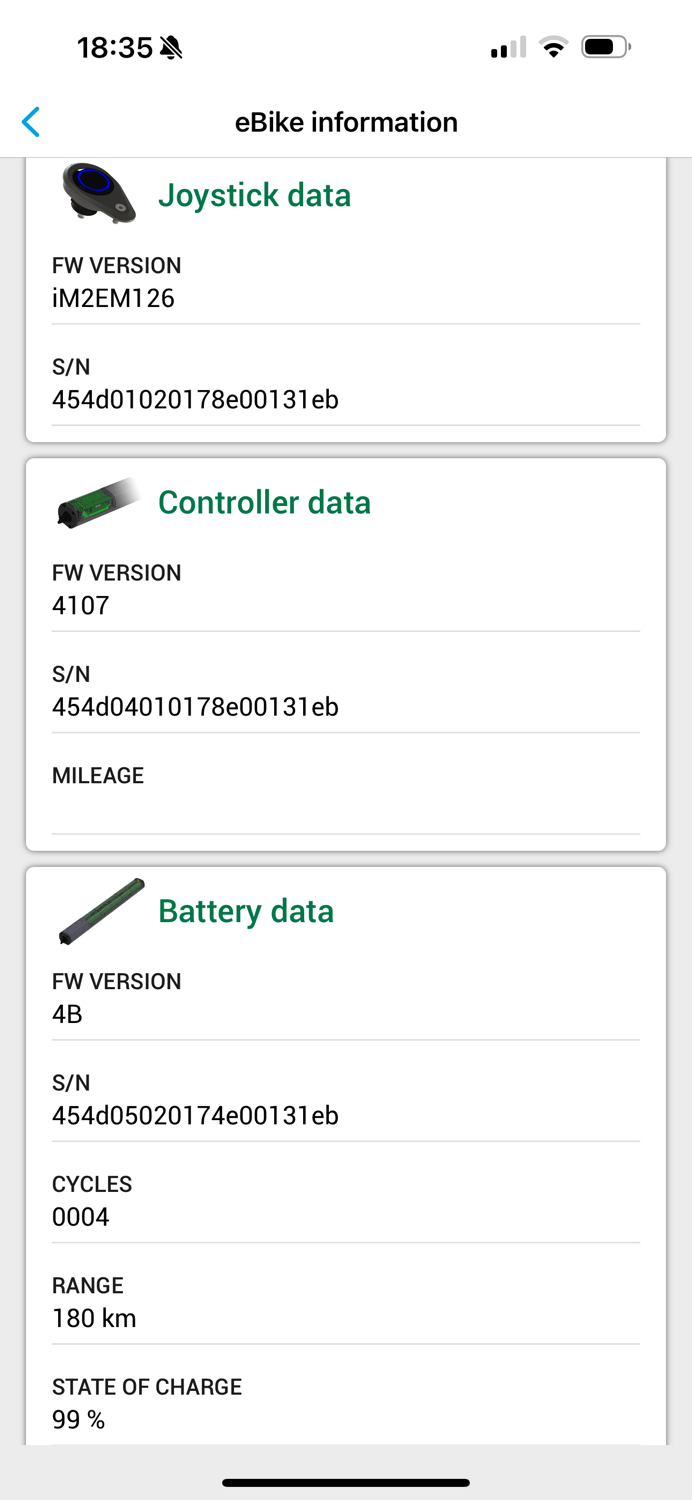Image resolution: width=692 pixels, height=1500 pixels.
Task: Tap the Wi-Fi status icon
Action: pos(552,47)
